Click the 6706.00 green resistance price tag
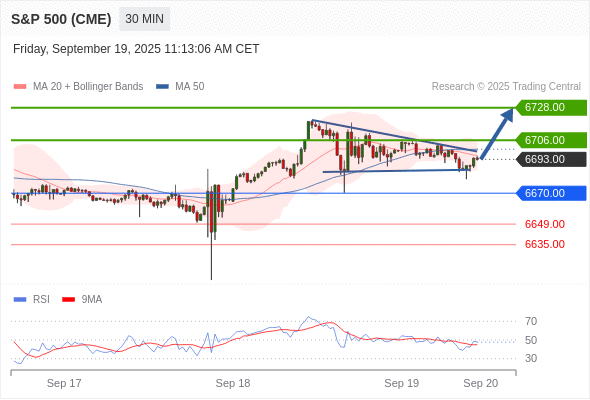Image resolution: width=590 pixels, height=400 pixels. [551, 140]
